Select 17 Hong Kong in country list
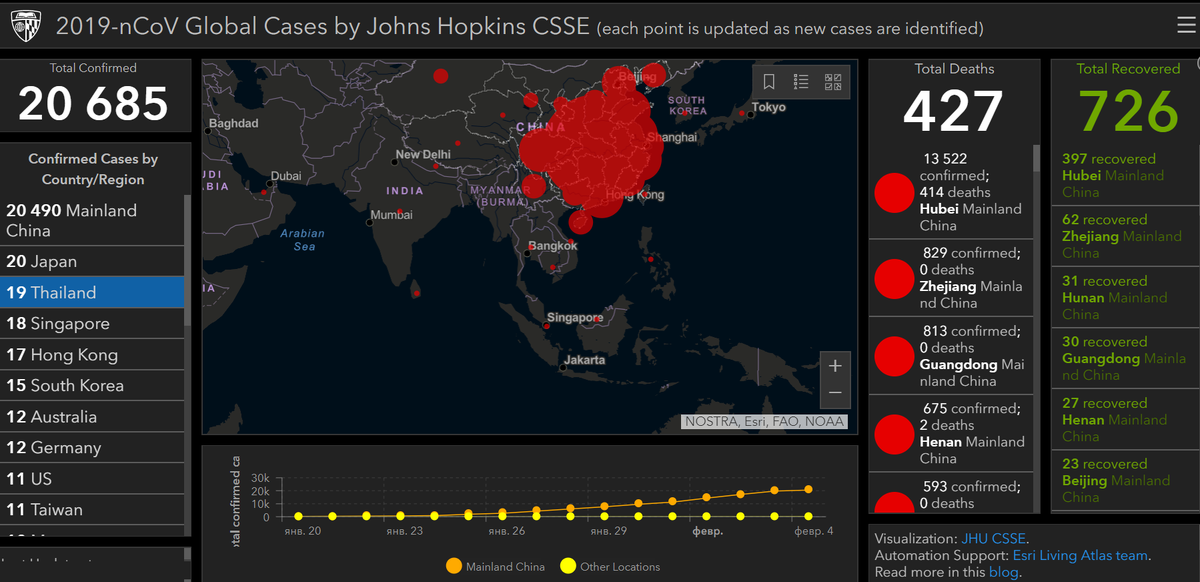This screenshot has width=1200, height=582. click(x=92, y=354)
